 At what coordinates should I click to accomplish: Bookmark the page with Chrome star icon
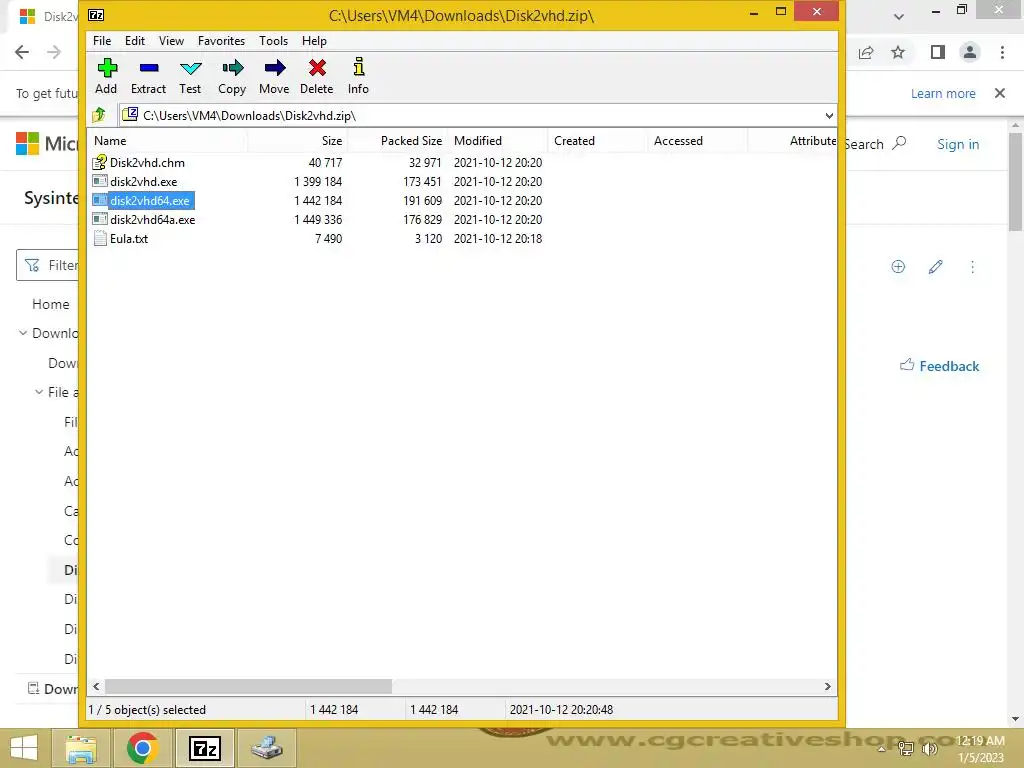(x=899, y=52)
